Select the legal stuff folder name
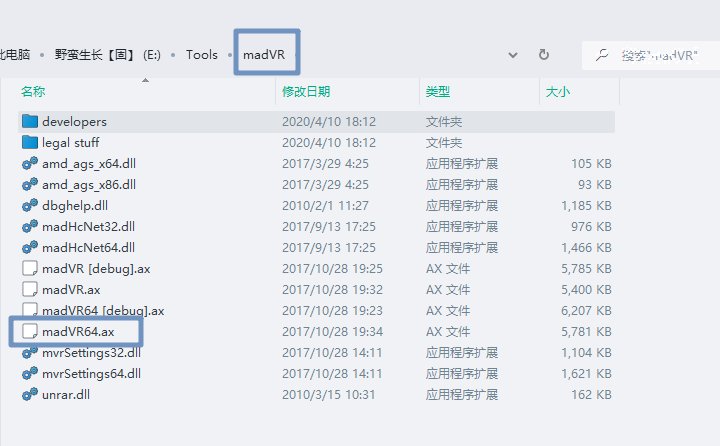 point(71,143)
